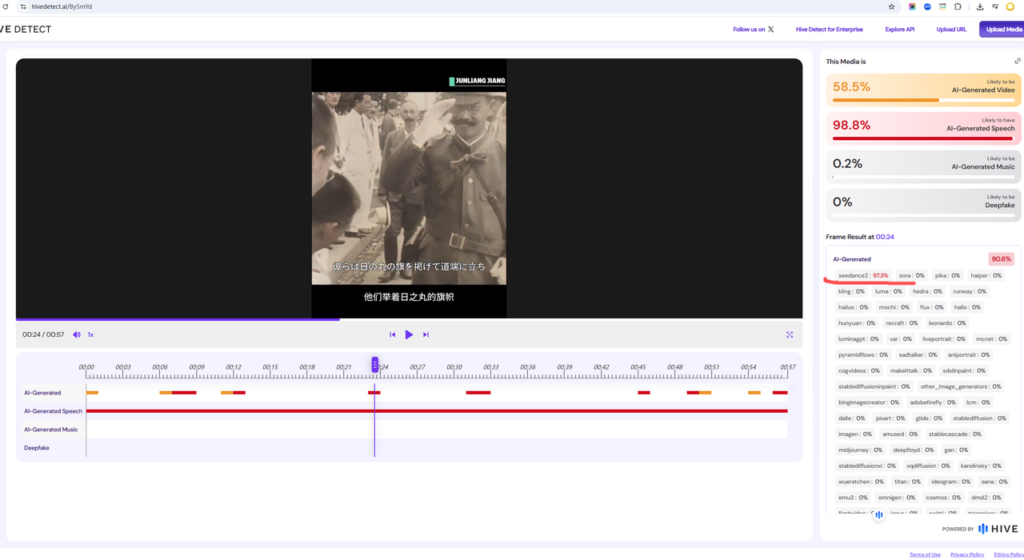Click the red AI-Generated Speech timeline bar

437,411
